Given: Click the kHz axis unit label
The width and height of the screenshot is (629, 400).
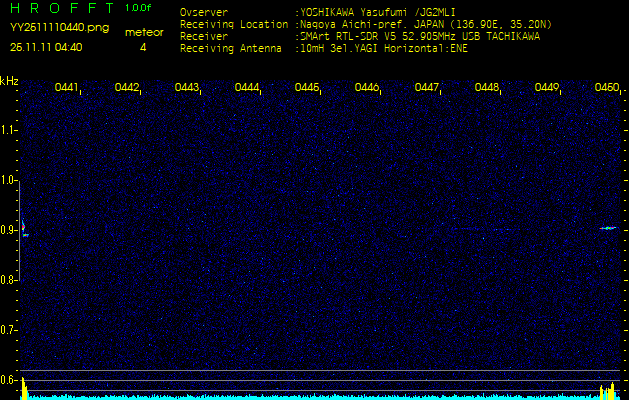Looking at the screenshot, I should click(9, 80).
